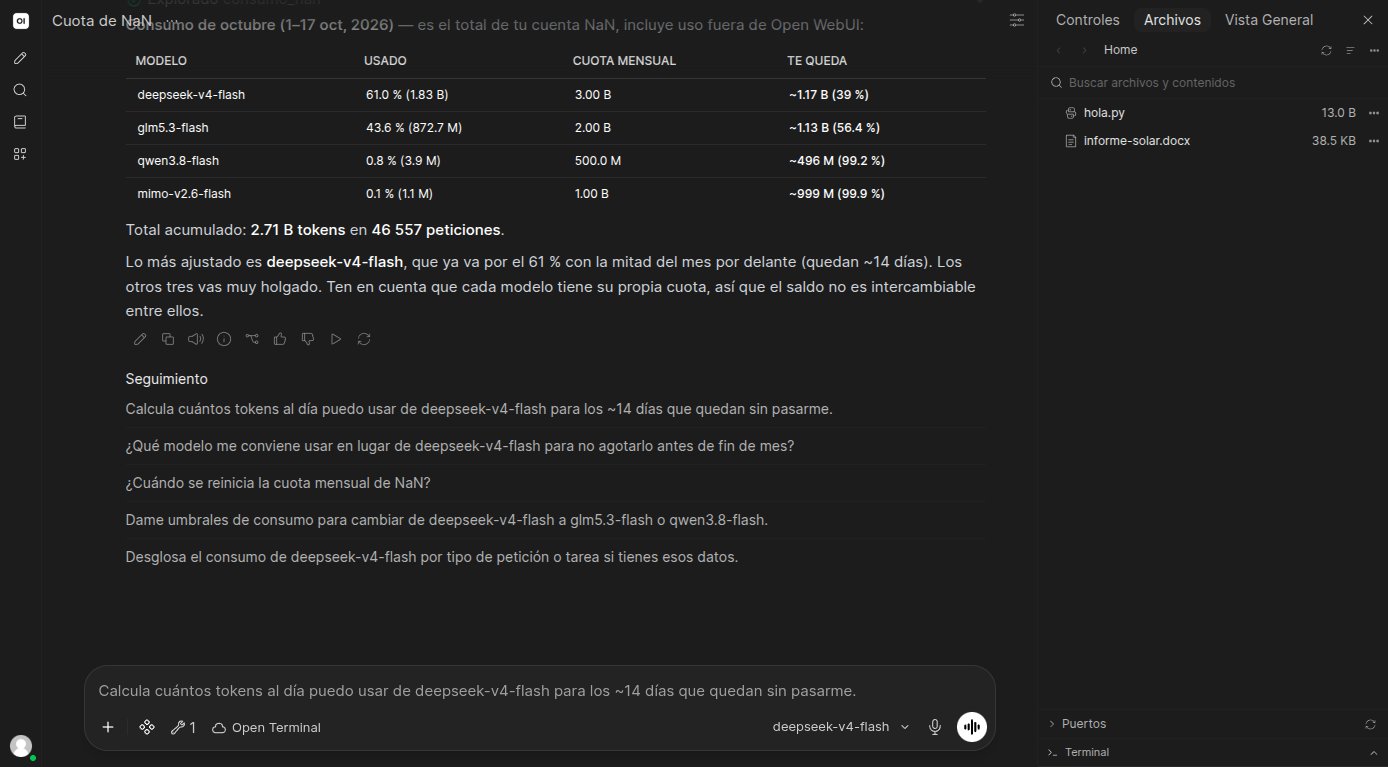Start a new chat with pencil icon
The height and width of the screenshot is (767, 1388).
pos(20,59)
